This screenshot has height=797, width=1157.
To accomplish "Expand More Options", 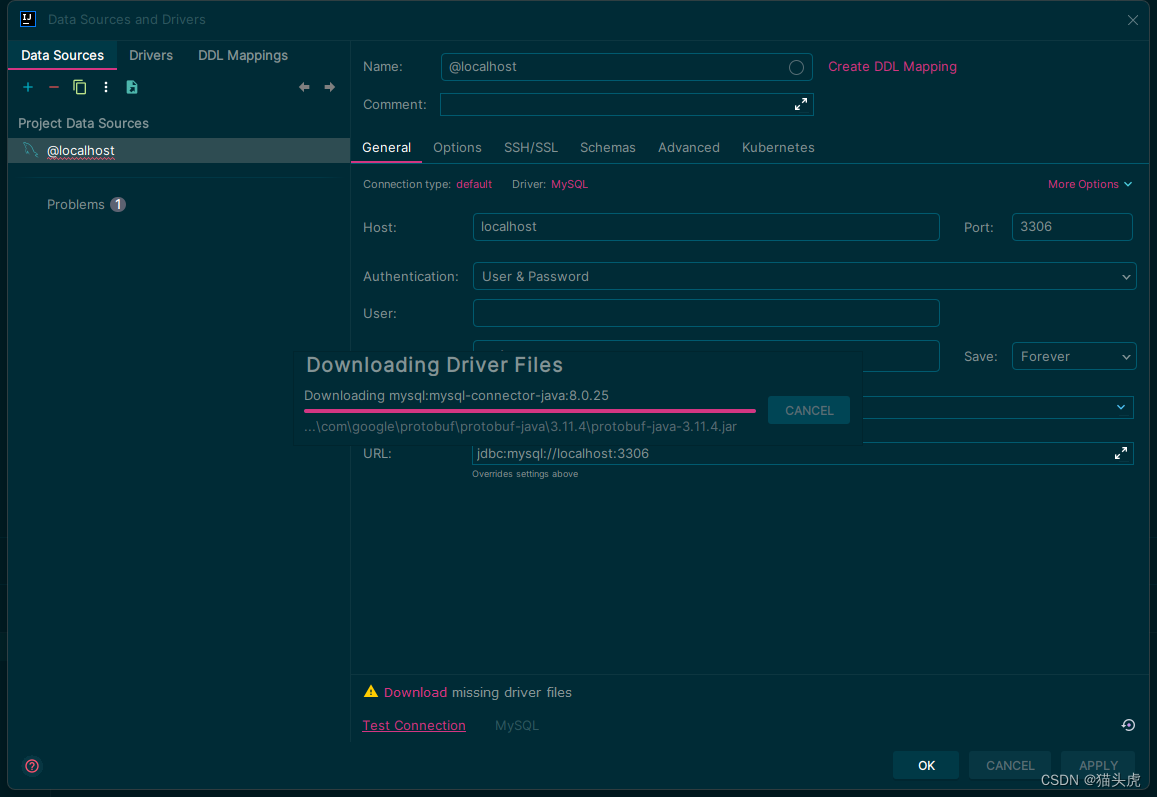I will coord(1090,184).
